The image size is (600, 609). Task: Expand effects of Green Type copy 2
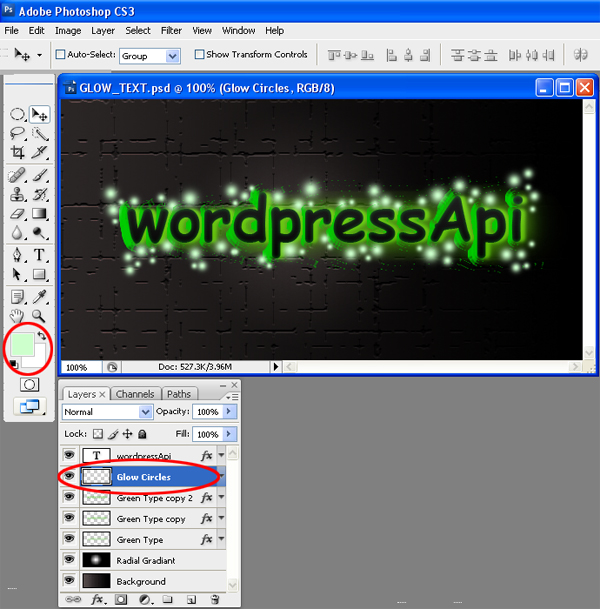coord(221,497)
